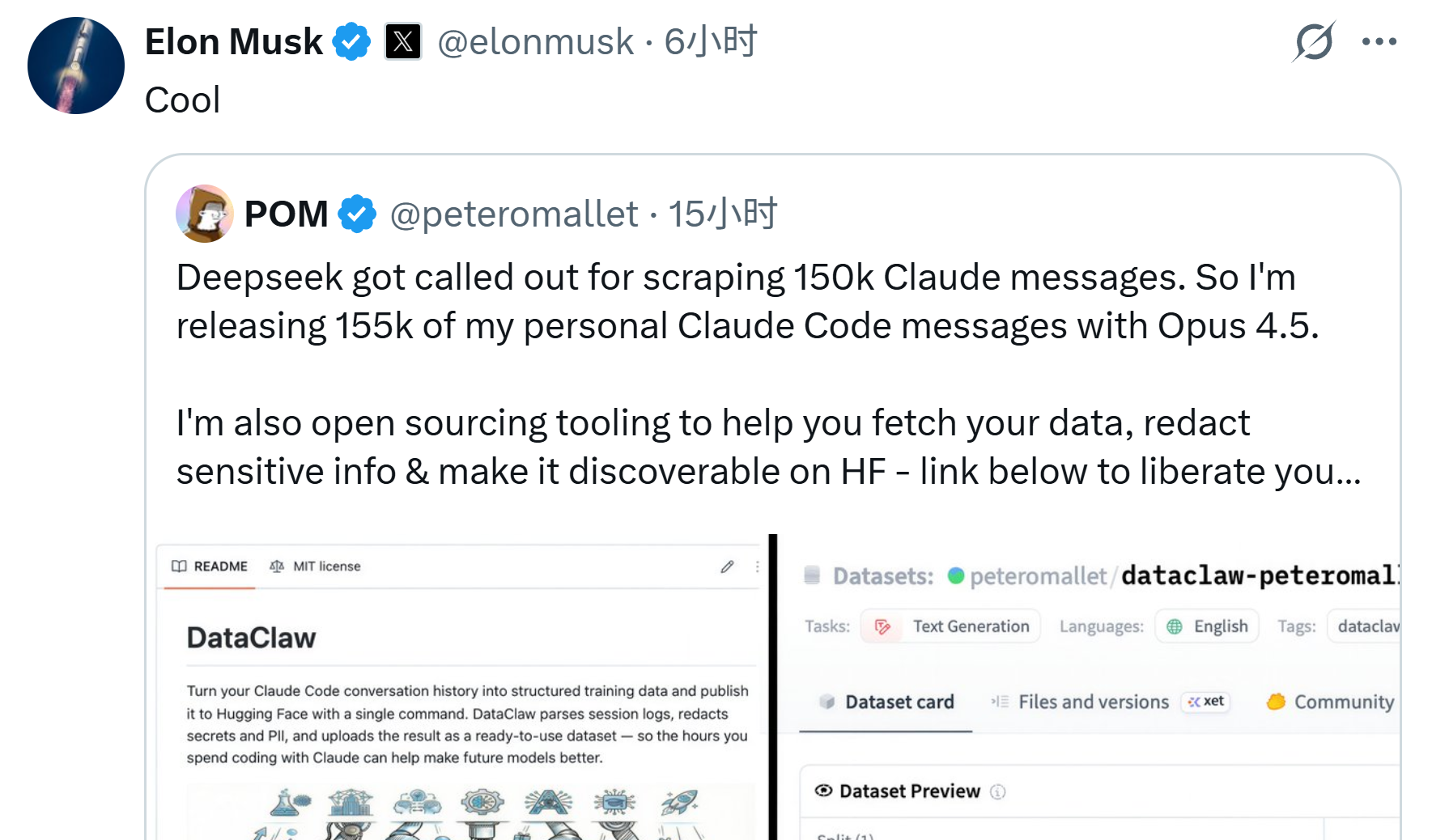Click the Text Generation task icon
1432x840 pixels.
point(883,626)
